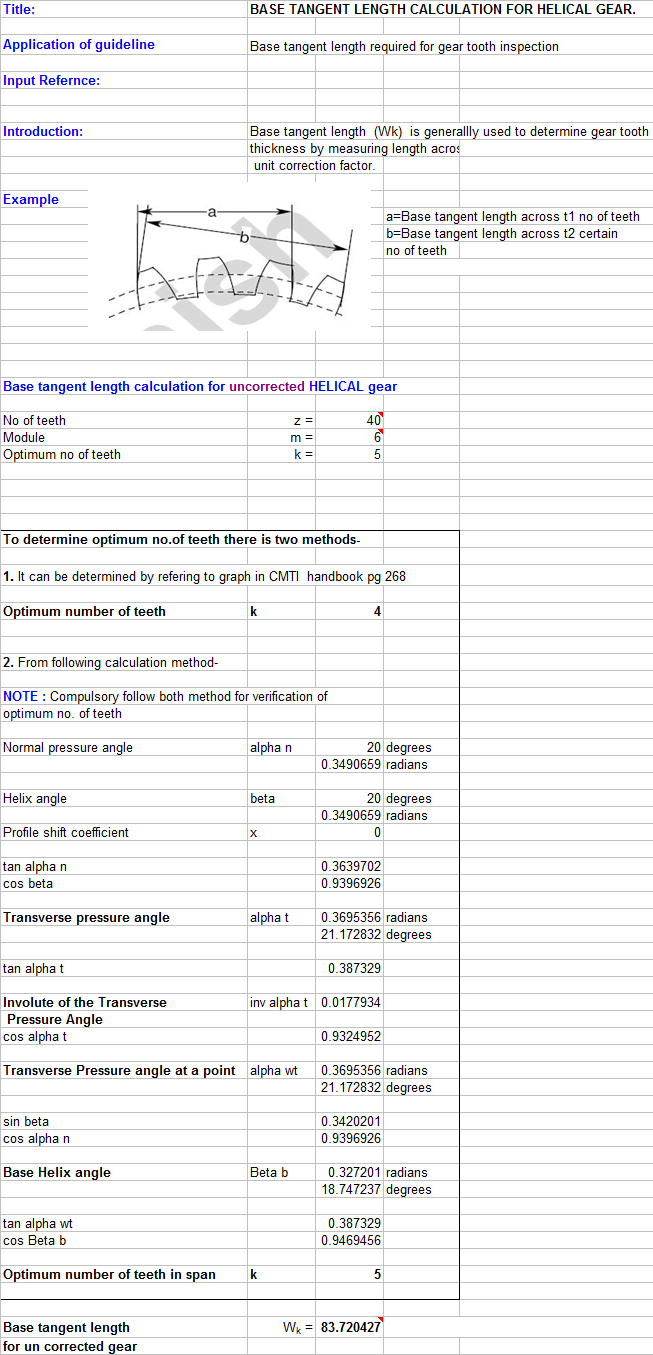The image size is (653, 1355).
Task: Click the 'Module' label cell
Action: pos(24,437)
